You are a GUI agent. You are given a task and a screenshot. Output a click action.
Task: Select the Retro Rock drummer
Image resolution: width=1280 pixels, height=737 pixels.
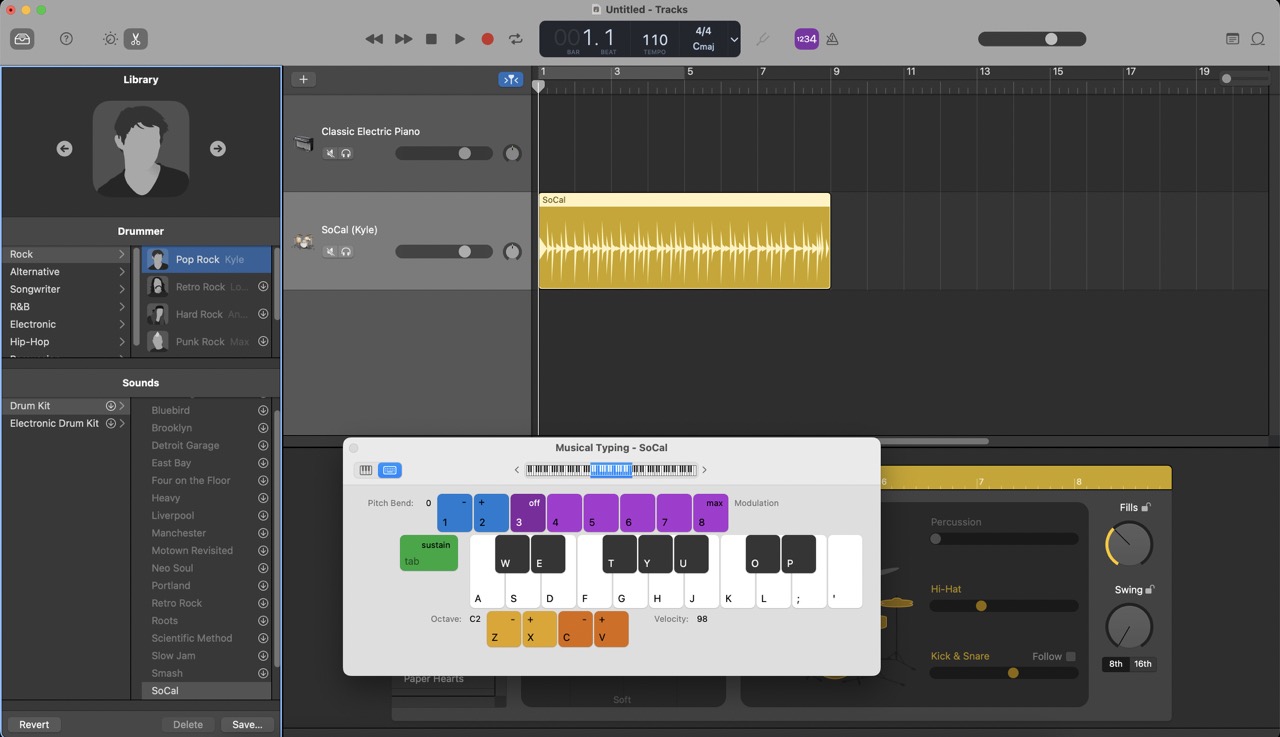[x=200, y=287]
